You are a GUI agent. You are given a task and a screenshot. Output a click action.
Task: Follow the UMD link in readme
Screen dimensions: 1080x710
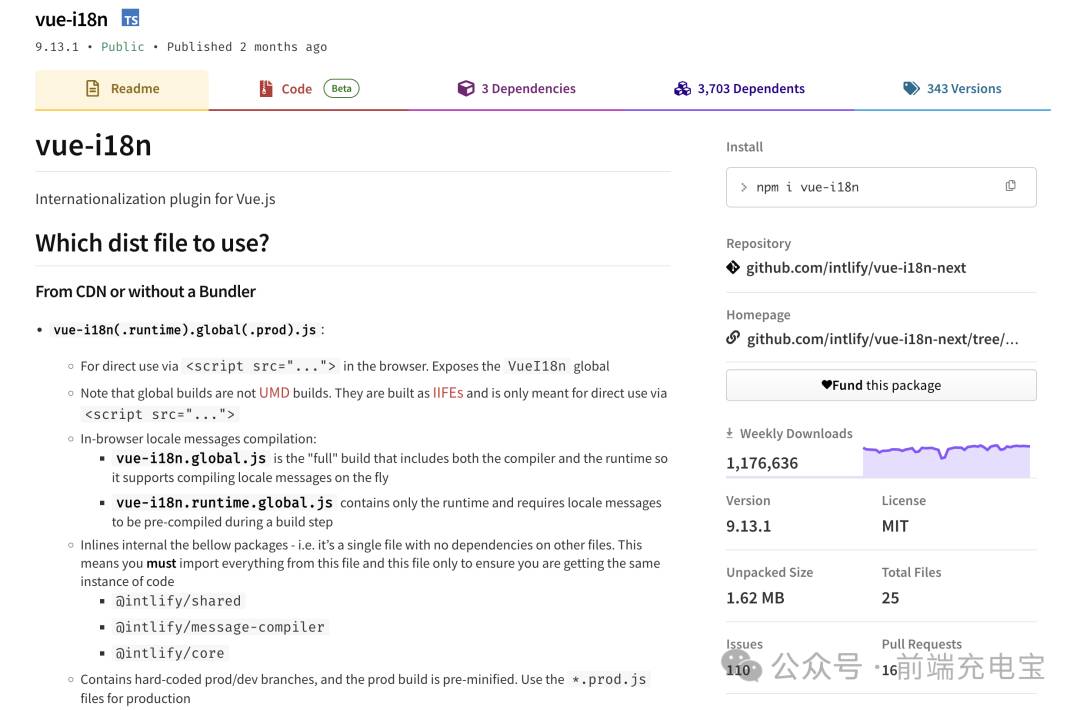click(x=274, y=393)
